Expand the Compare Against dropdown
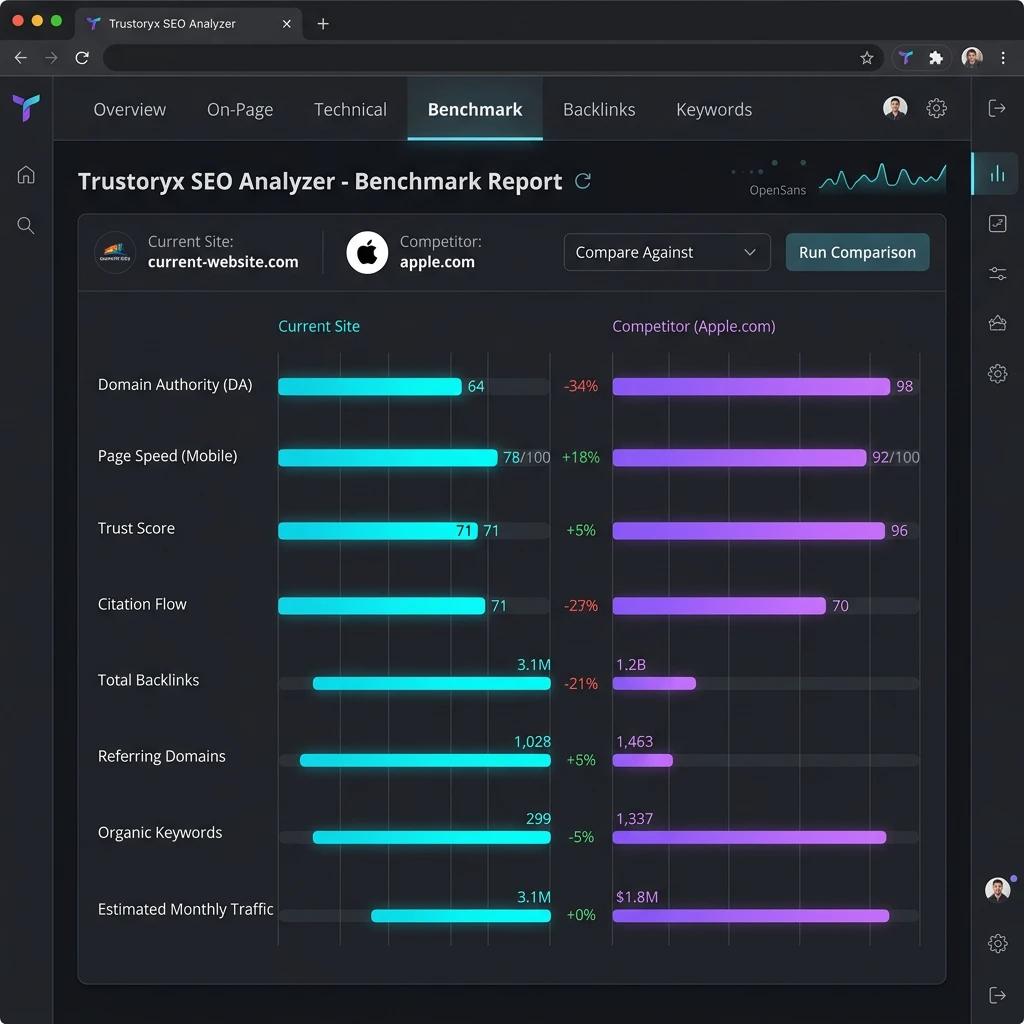 point(667,252)
